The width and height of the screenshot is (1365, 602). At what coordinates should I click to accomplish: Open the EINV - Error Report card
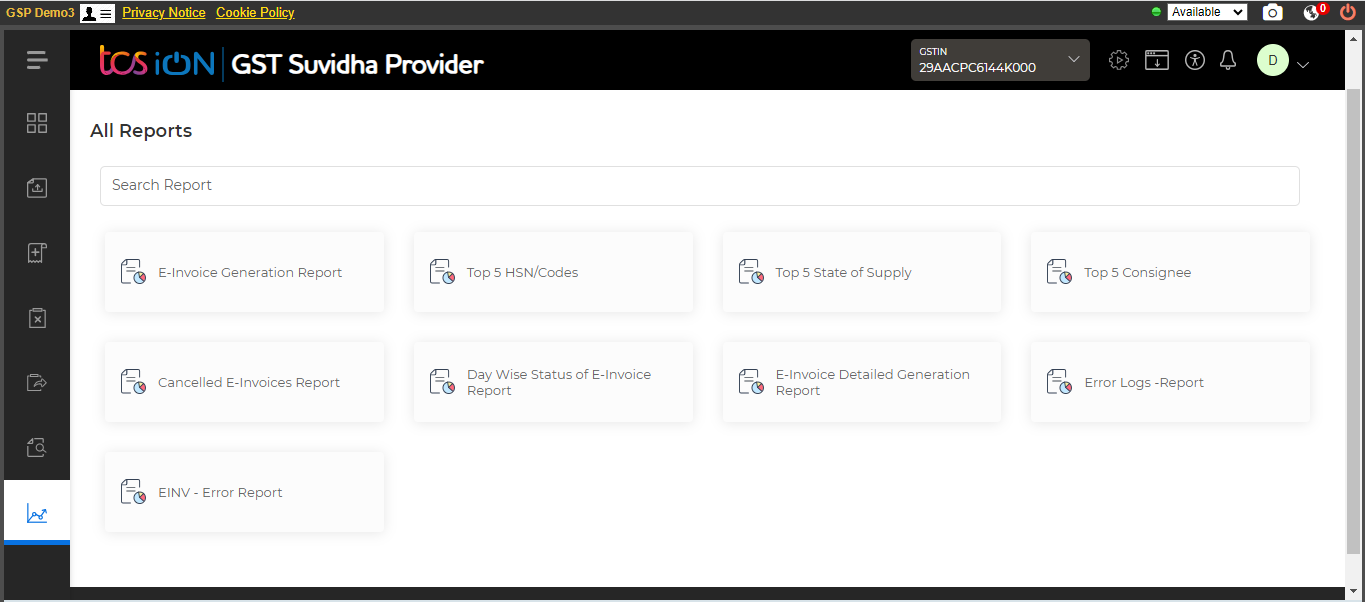[x=244, y=492]
